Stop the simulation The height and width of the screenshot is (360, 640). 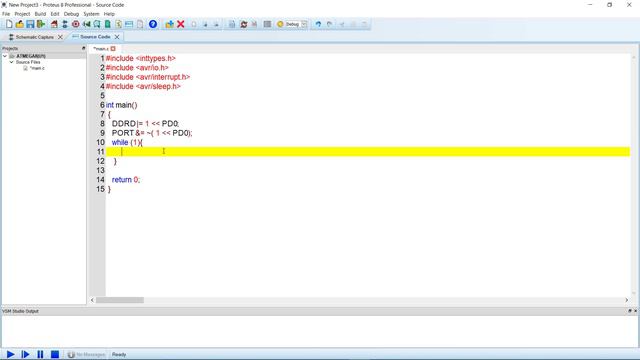click(55, 354)
